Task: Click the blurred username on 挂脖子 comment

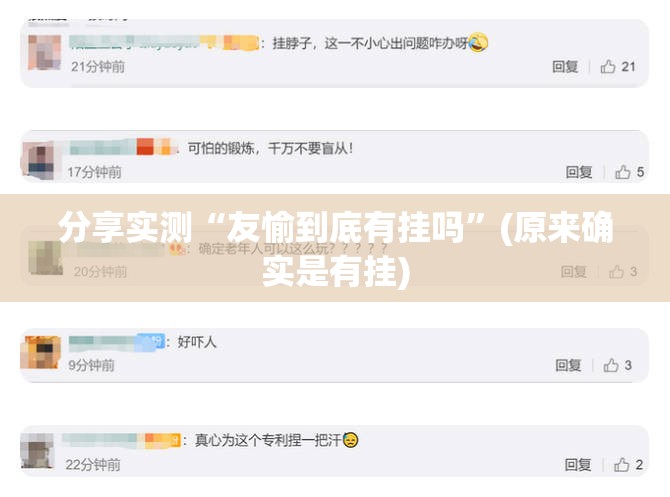Action: tap(165, 43)
